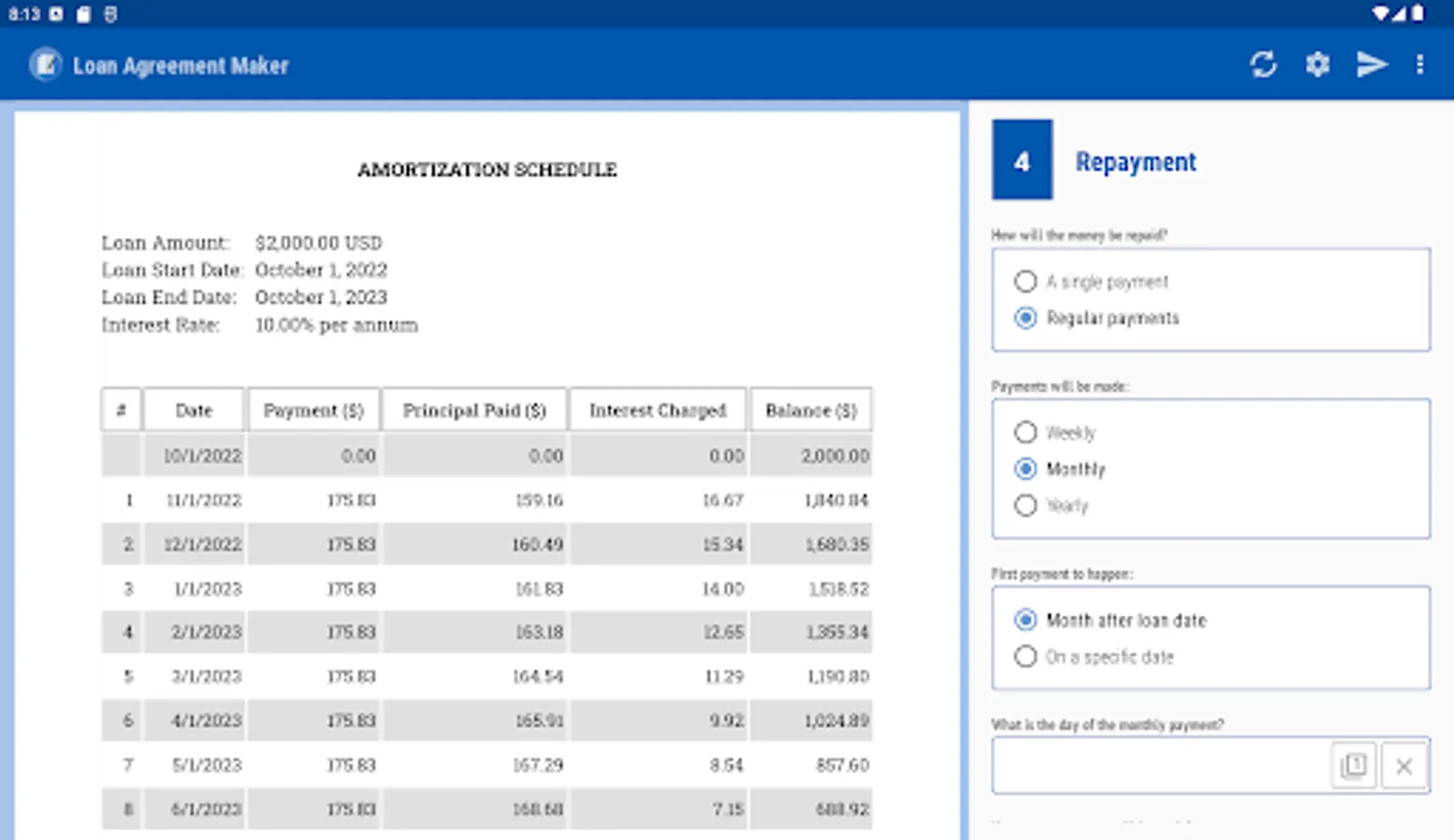Screen dimensions: 1454x840
Task: Click the monthly payment day input field
Action: [1158, 766]
